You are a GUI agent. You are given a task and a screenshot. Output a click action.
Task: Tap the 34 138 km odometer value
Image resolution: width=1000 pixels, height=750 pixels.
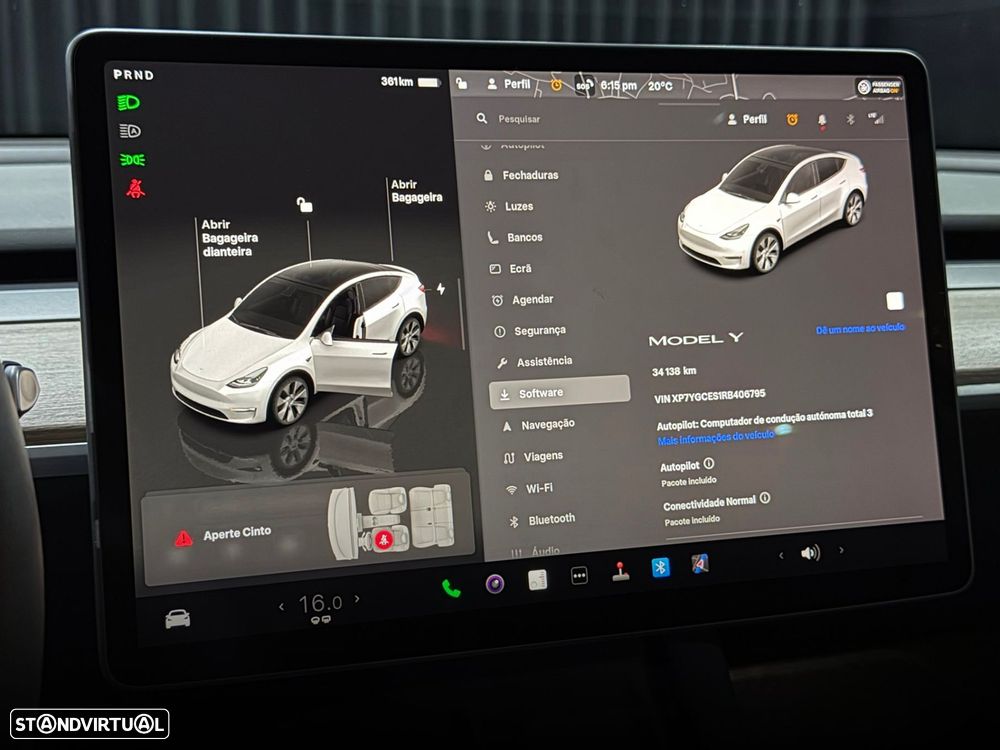pyautogui.click(x=674, y=371)
